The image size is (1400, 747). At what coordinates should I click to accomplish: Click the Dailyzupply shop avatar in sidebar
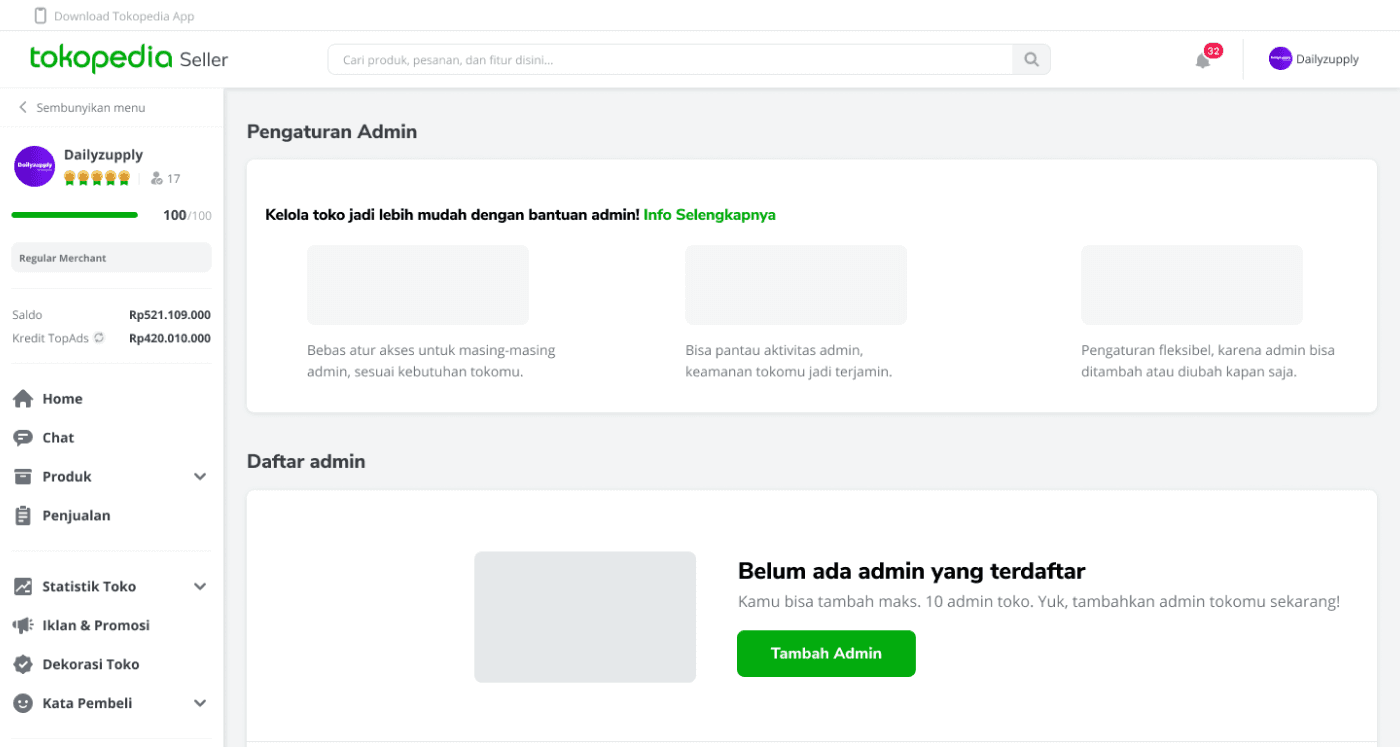[x=34, y=166]
